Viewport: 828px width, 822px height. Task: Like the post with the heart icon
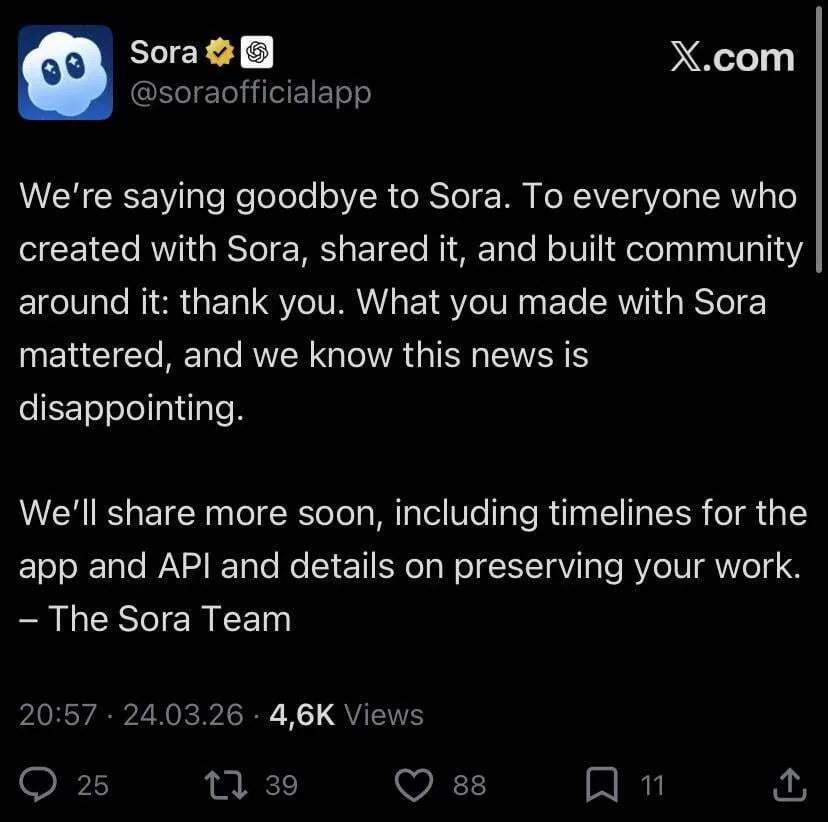click(413, 785)
